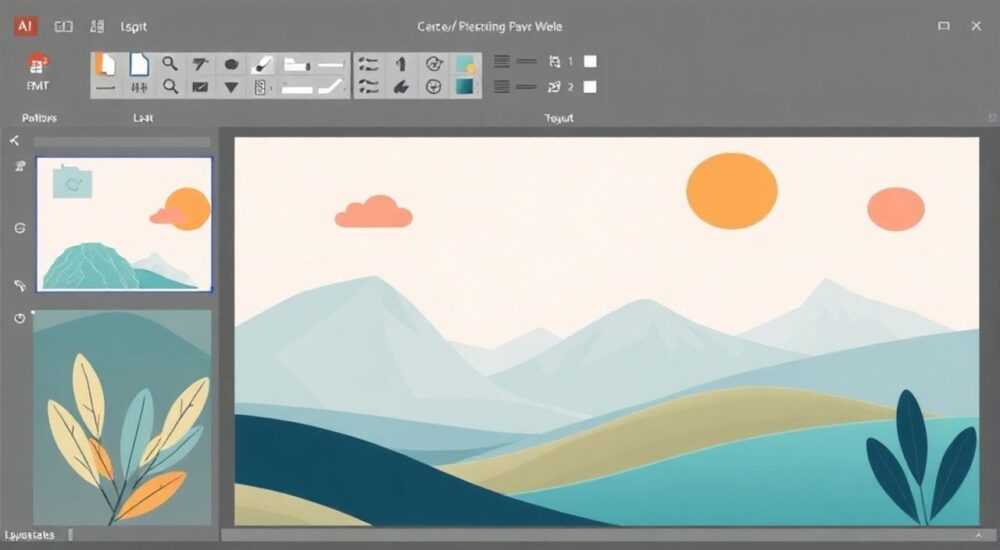Select the paintbrush tool
Screen dimensions: 1000x550
click(x=262, y=64)
